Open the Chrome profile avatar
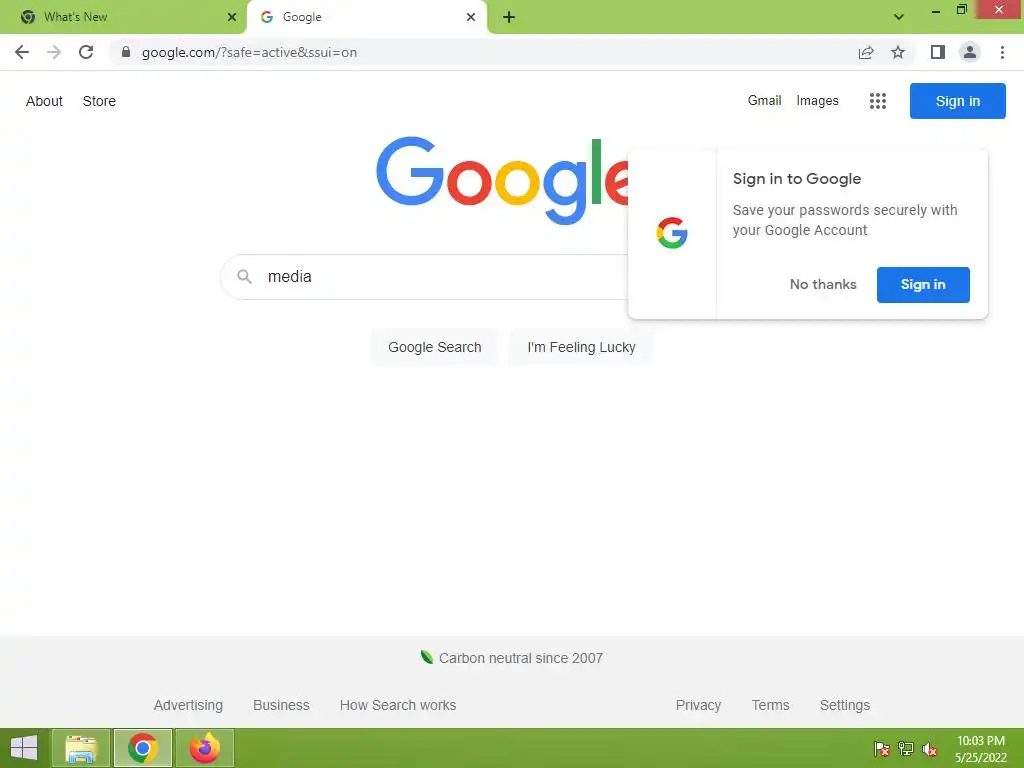This screenshot has width=1024, height=768. pyautogui.click(x=970, y=52)
